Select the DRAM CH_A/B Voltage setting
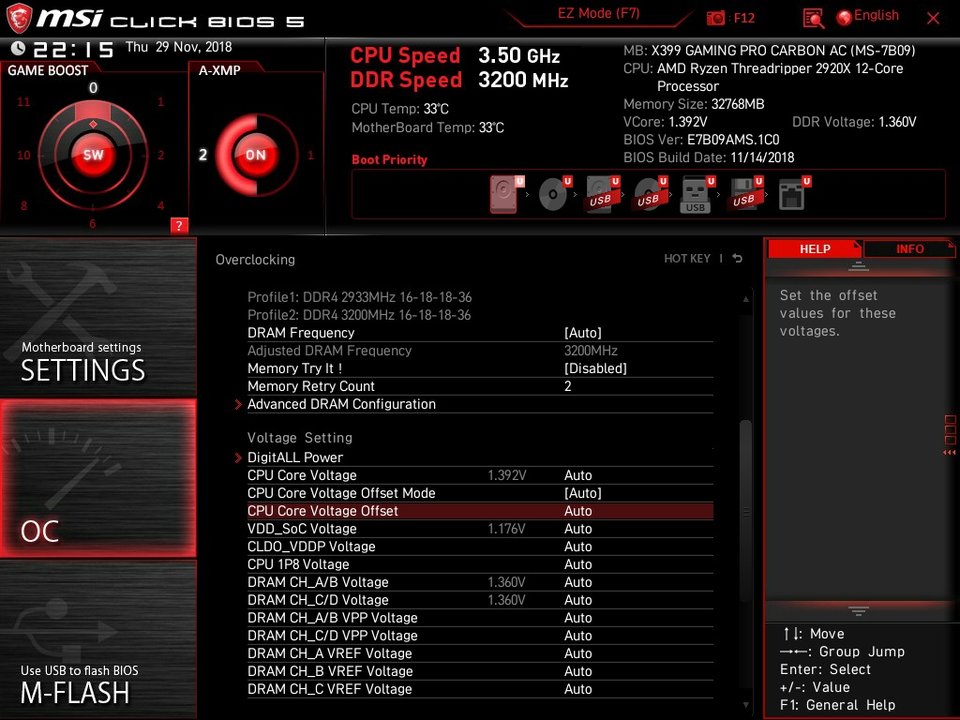Viewport: 960px width, 720px height. 480,582
